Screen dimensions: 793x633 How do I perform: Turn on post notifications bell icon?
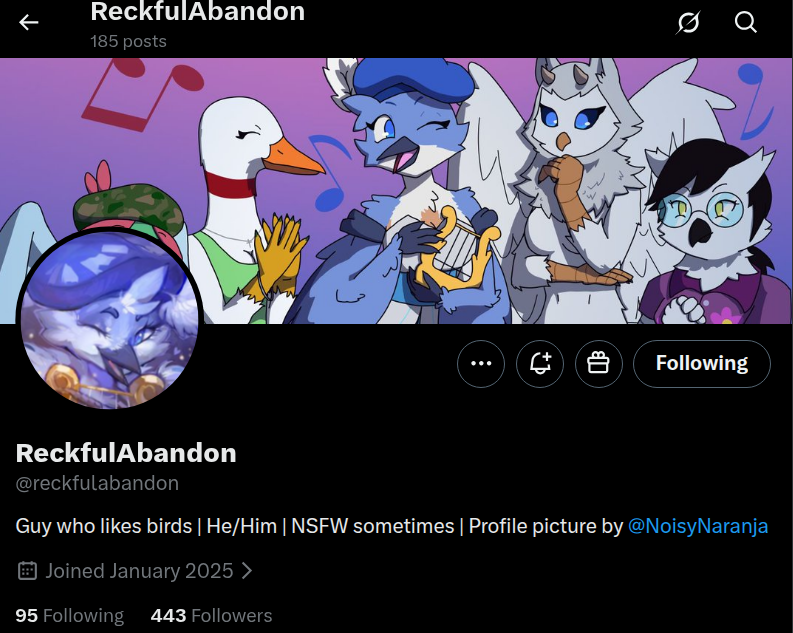[x=540, y=364]
